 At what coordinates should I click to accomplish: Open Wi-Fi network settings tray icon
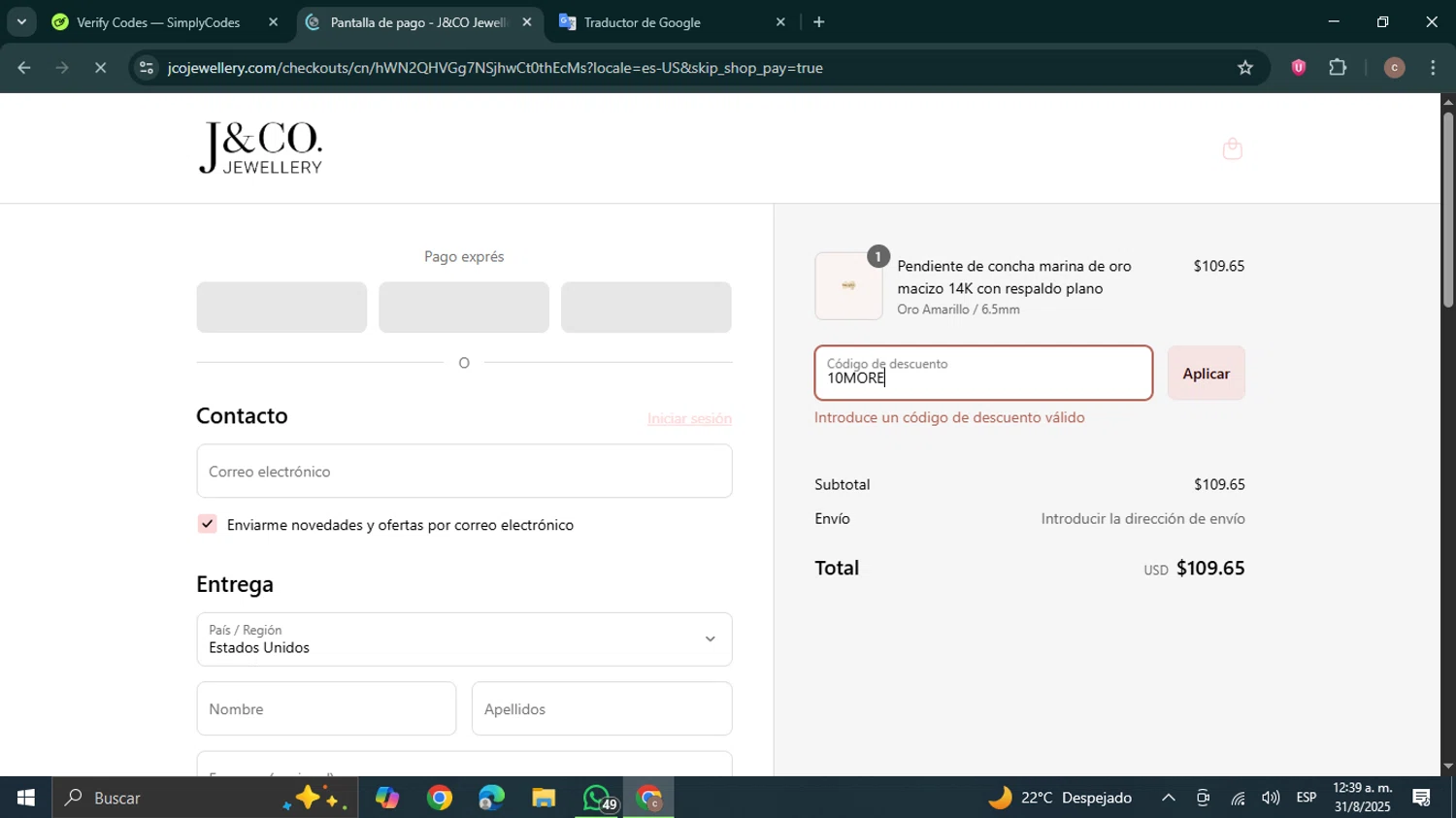[x=1238, y=798]
